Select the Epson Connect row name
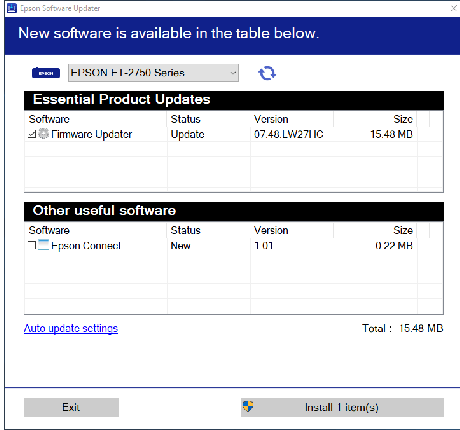The width and height of the screenshot is (460, 430). 86,246
